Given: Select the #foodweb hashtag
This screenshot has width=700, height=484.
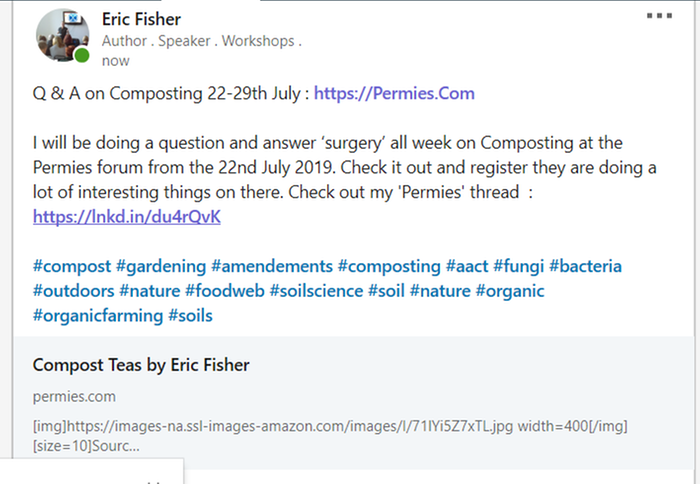Looking at the screenshot, I should (225, 291).
